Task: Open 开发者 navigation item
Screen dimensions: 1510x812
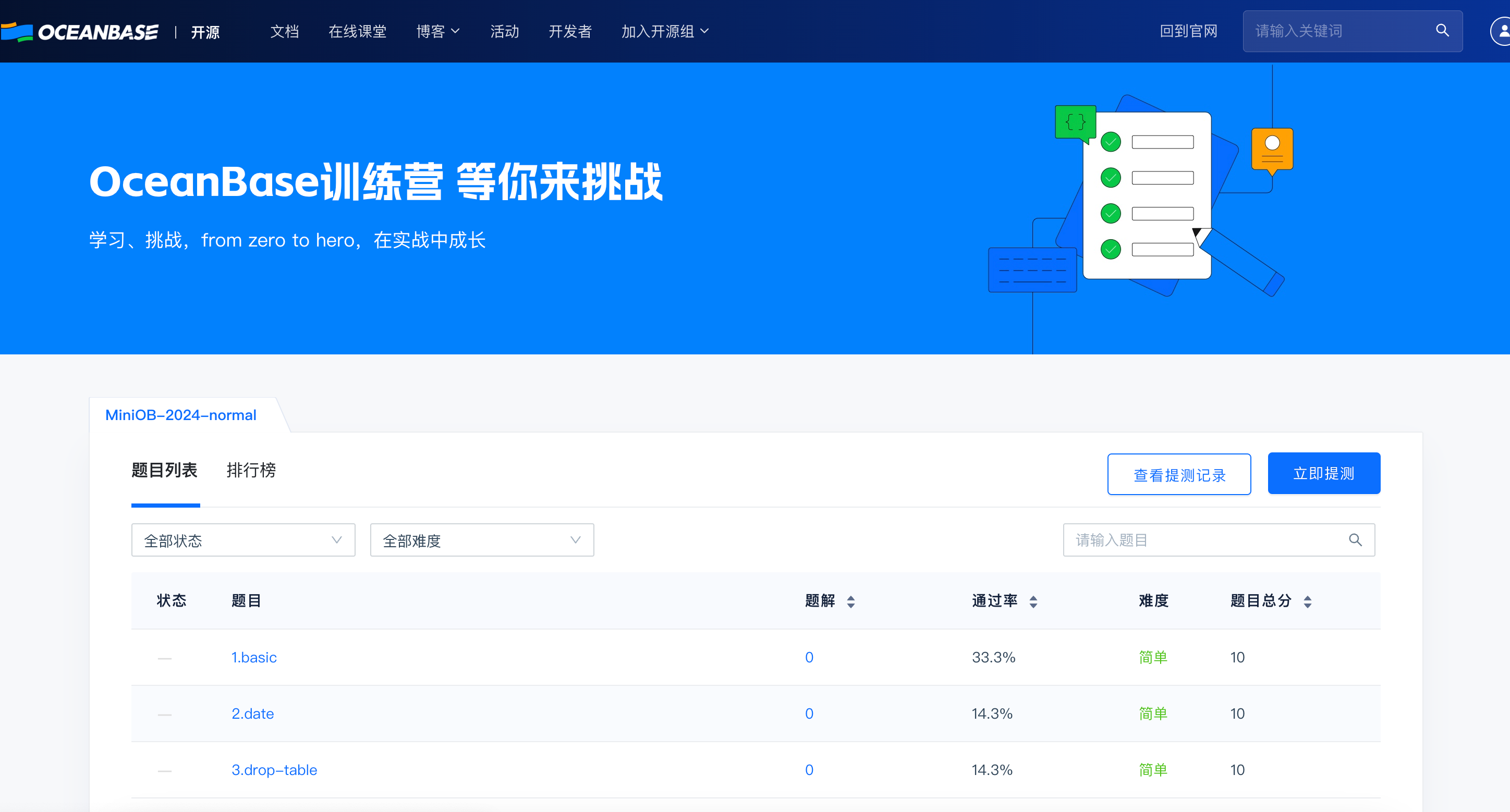Action: coord(570,31)
